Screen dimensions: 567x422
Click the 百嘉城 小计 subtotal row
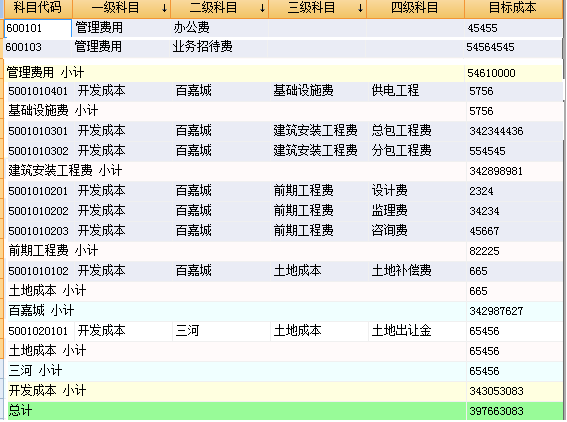[x=285, y=311]
